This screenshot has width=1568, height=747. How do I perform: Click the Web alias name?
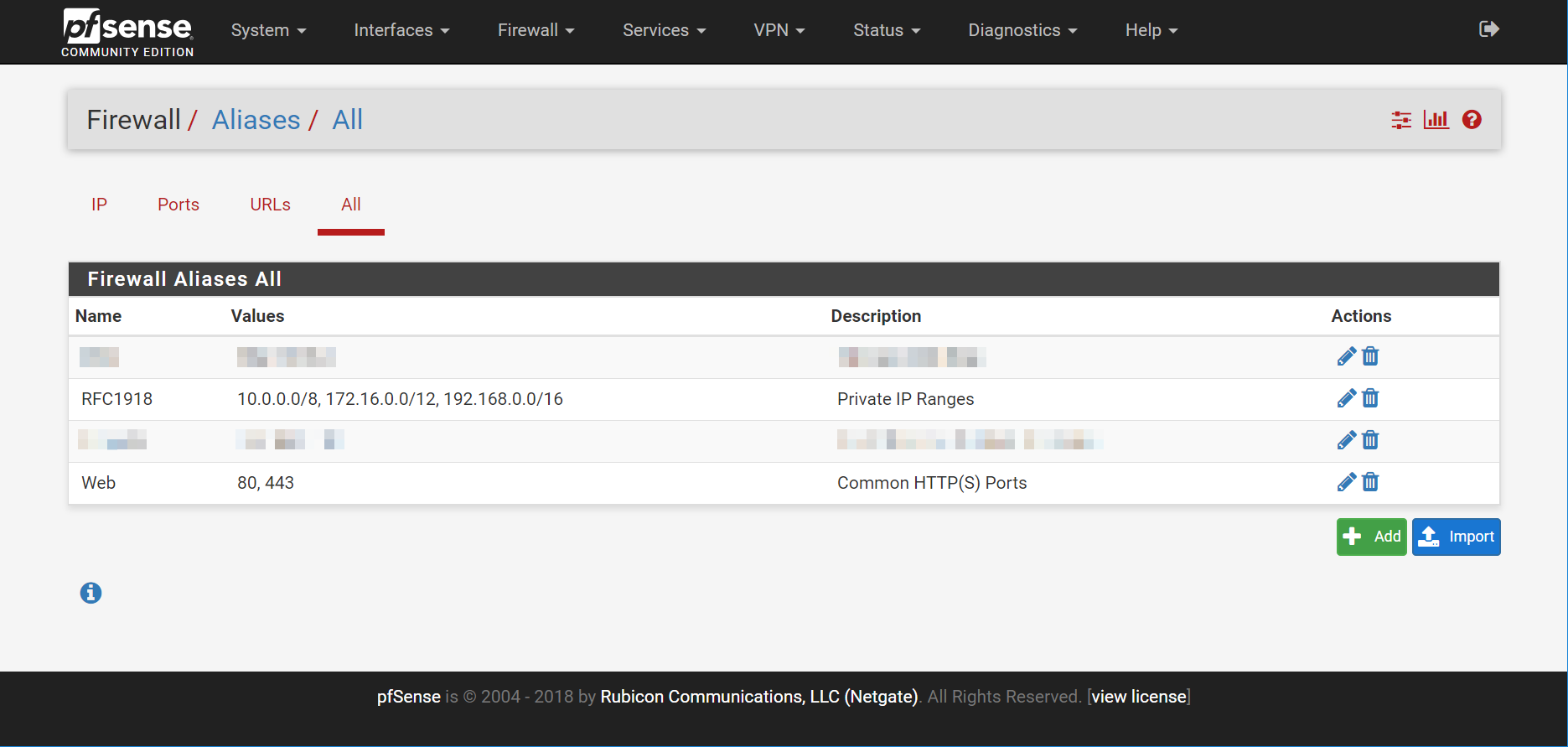coord(98,483)
